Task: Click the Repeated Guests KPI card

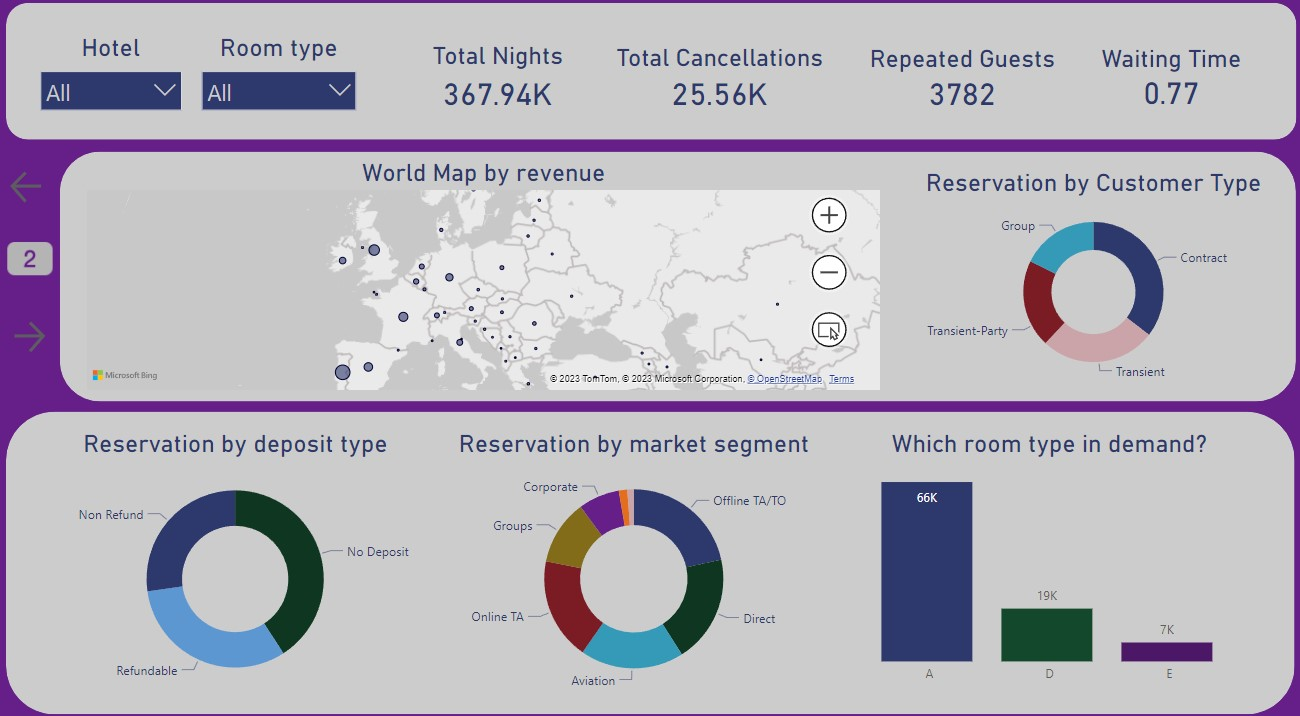Action: pyautogui.click(x=962, y=77)
